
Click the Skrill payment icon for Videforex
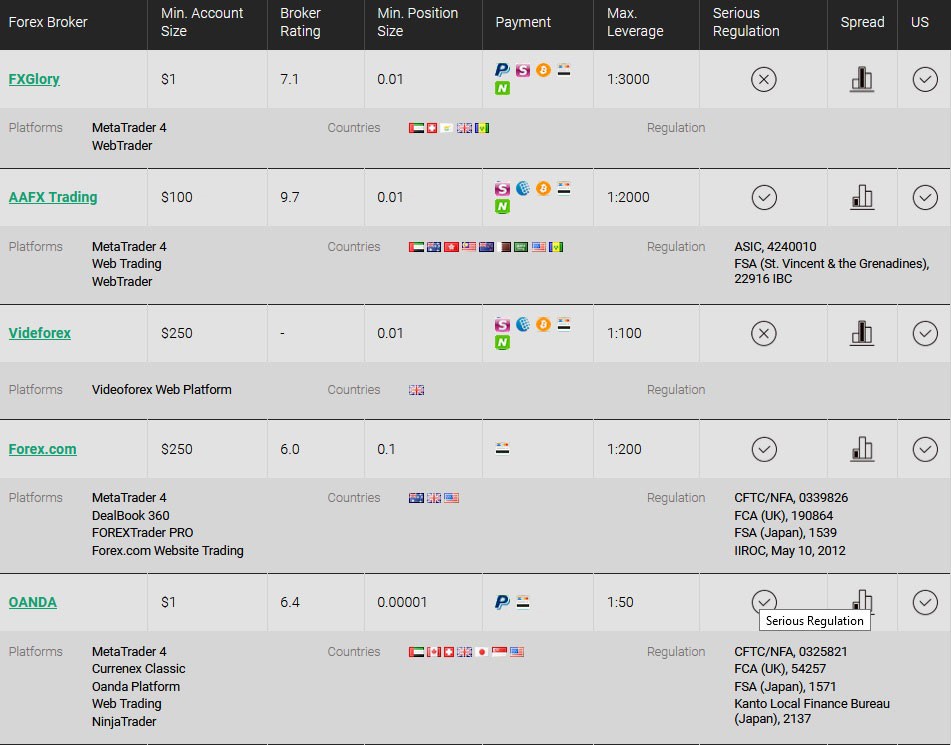pos(502,325)
